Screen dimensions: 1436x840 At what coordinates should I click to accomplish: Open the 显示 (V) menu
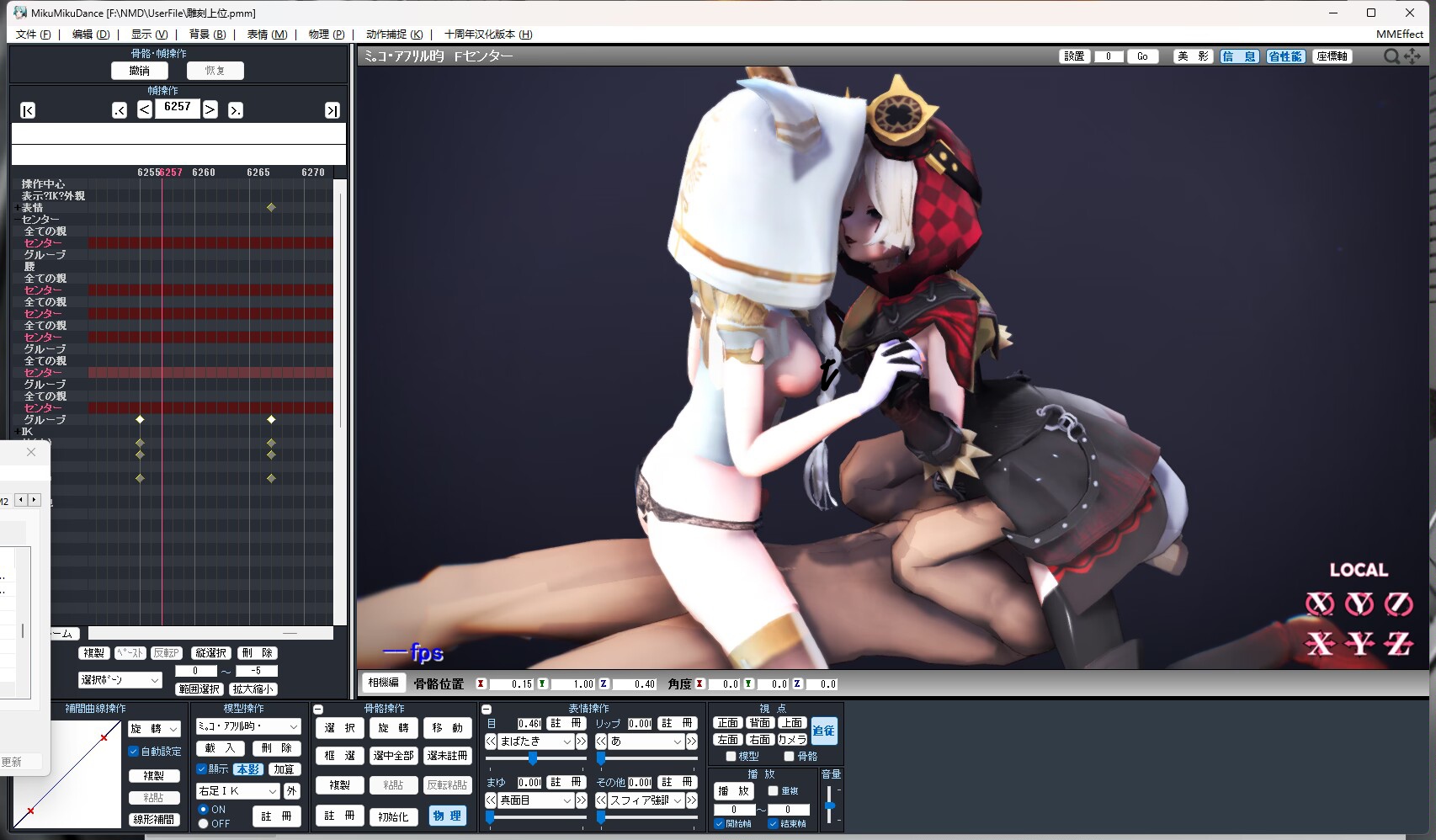pyautogui.click(x=149, y=35)
